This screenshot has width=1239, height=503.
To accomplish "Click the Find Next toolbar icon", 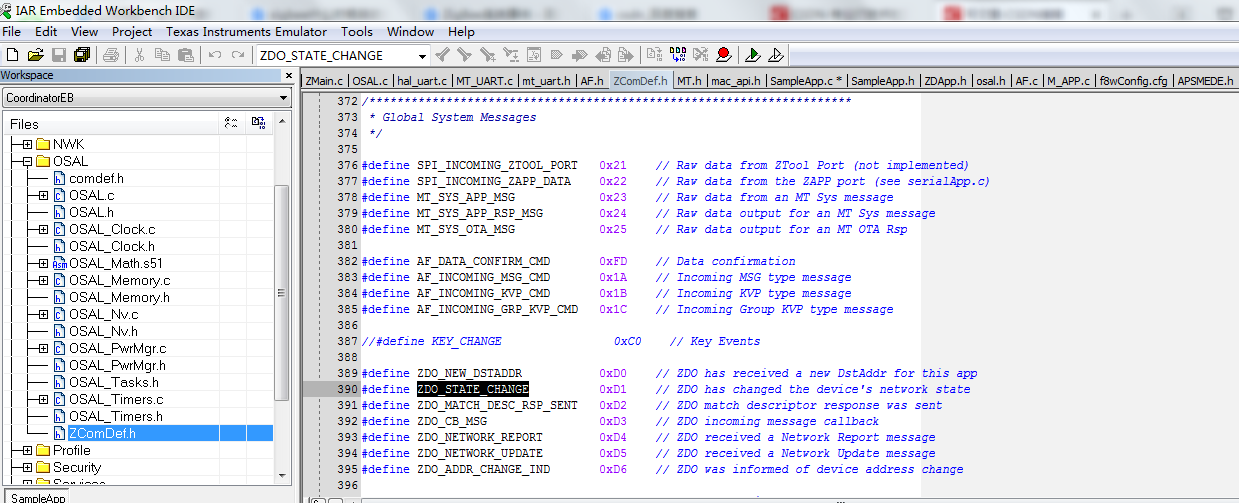I will [464, 55].
